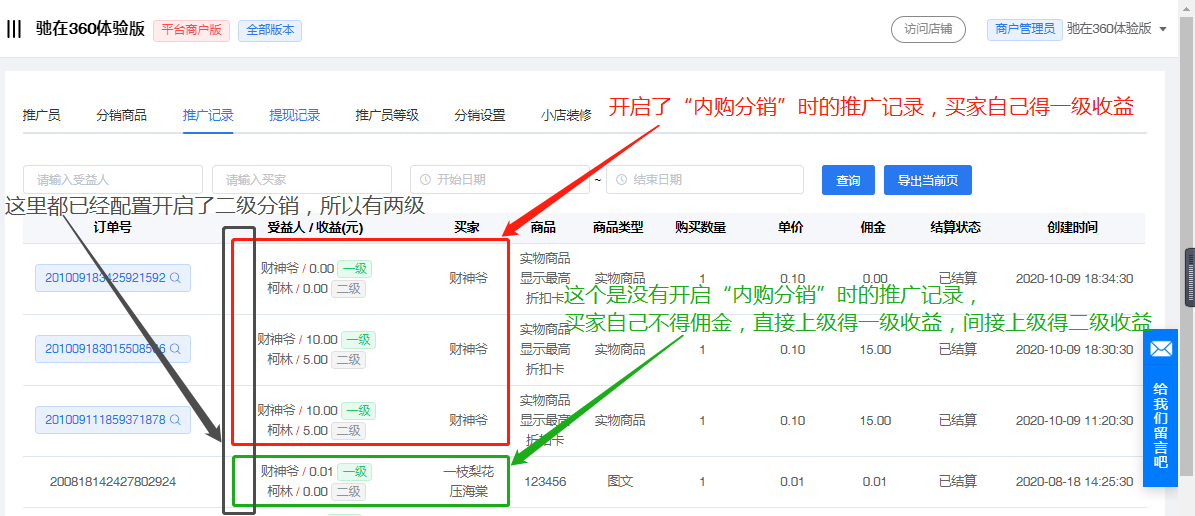Click the 受益人 / 收益(元) column header
Screen dimensions: 1195x516
316,227
